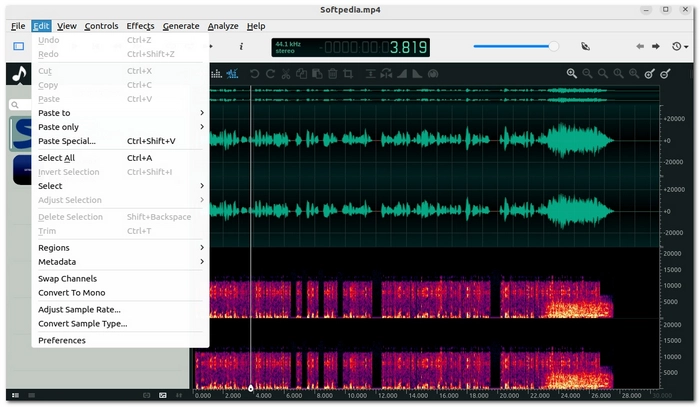The image size is (700, 407).
Task: Click the third magnifier zoom icon
Action: (603, 74)
